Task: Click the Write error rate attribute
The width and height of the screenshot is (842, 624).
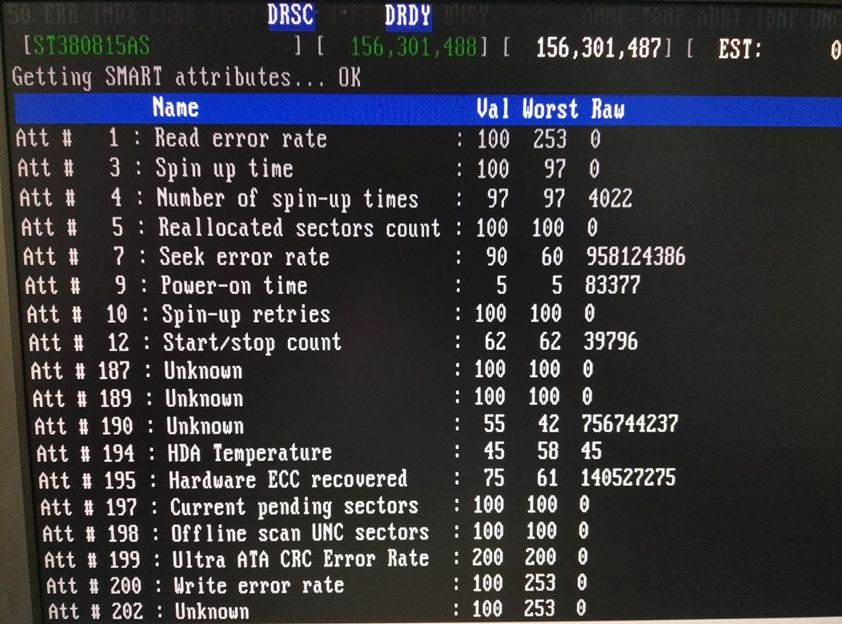Action: coord(259,584)
